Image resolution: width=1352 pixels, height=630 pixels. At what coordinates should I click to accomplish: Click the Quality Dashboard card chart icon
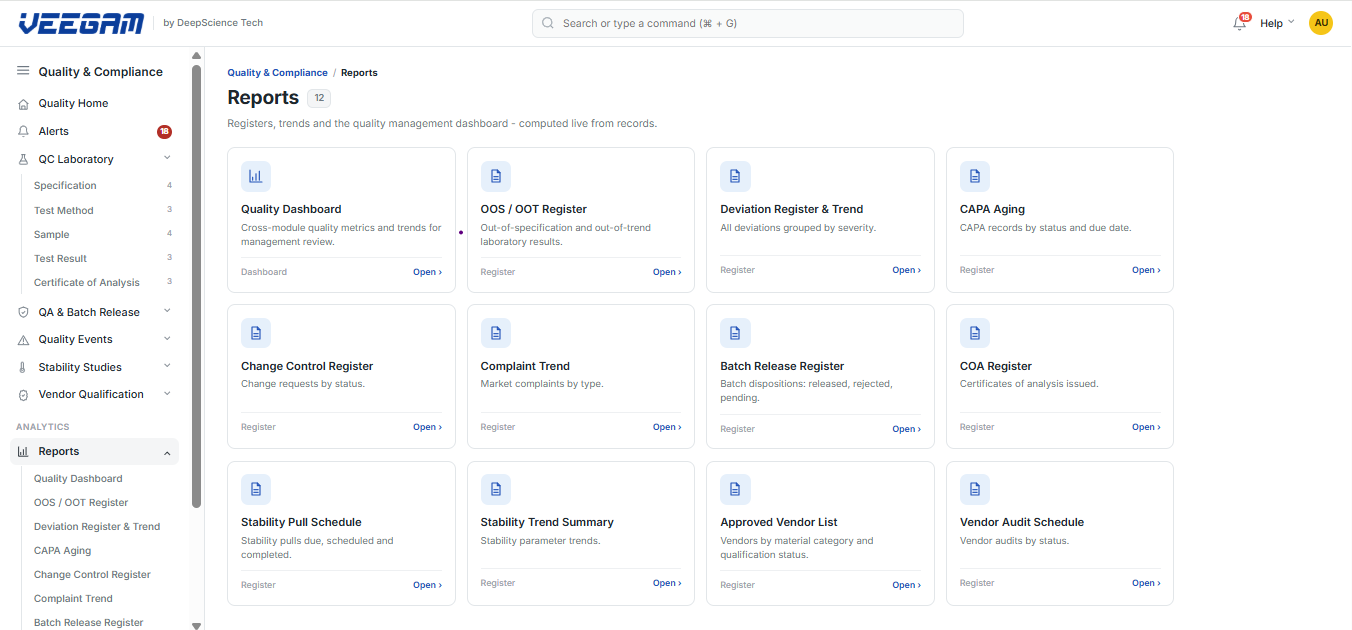tap(256, 176)
